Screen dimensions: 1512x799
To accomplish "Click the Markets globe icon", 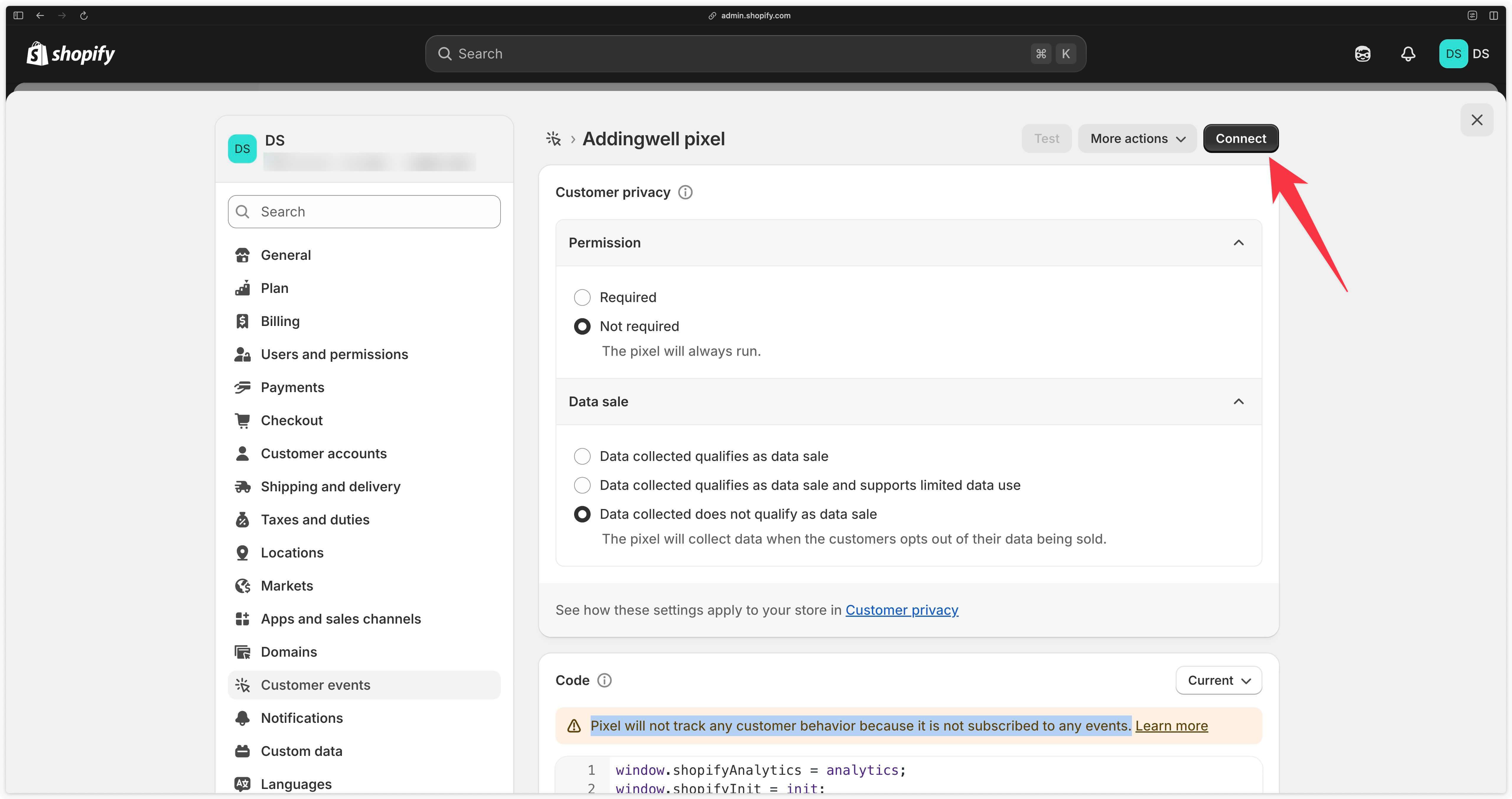I will pos(242,585).
